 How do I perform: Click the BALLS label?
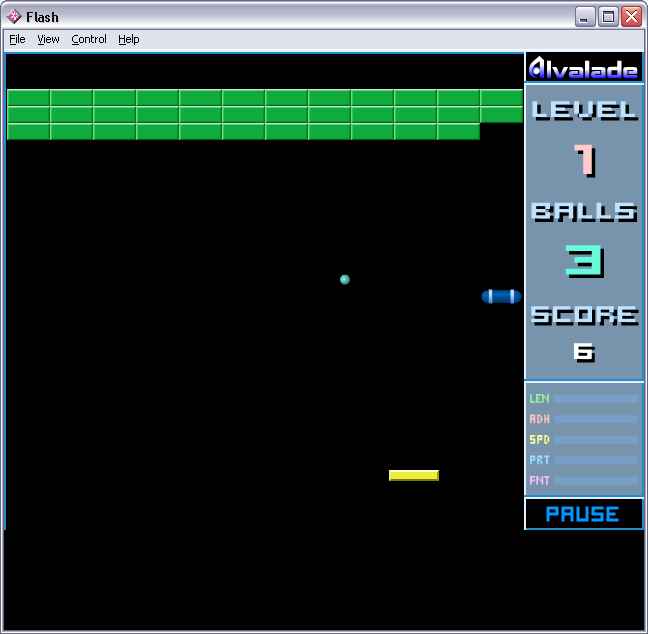pyautogui.click(x=584, y=212)
